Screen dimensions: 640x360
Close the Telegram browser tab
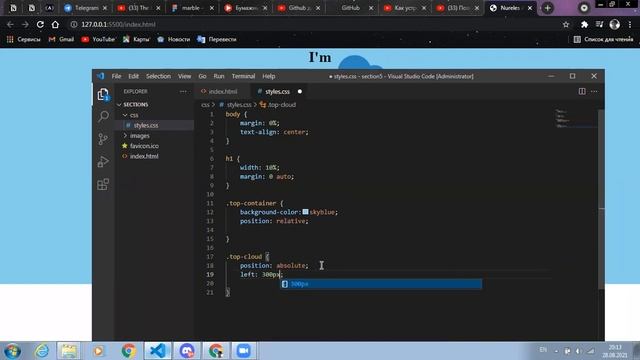pyautogui.click(x=105, y=8)
